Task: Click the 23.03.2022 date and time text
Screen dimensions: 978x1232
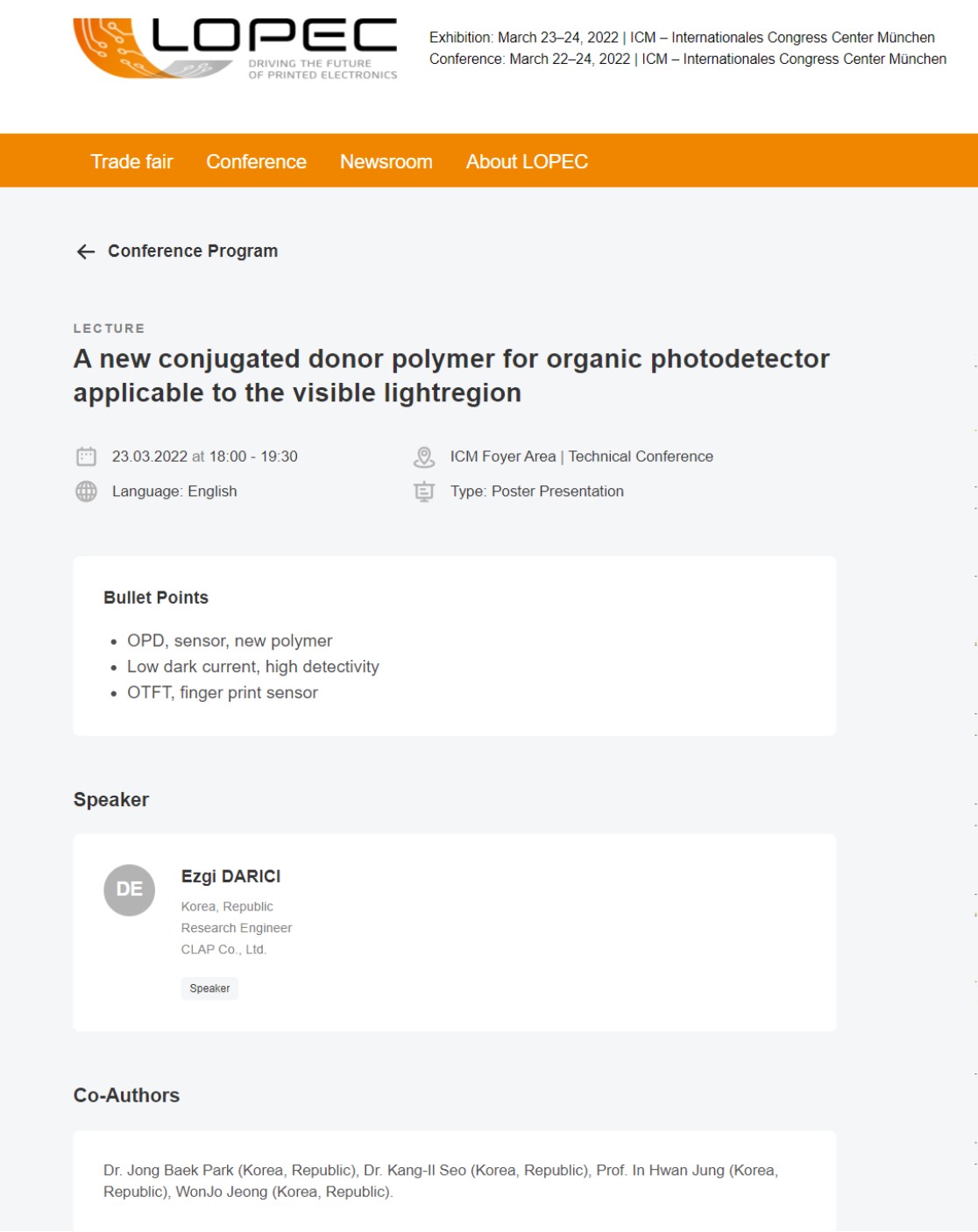Action: [205, 457]
